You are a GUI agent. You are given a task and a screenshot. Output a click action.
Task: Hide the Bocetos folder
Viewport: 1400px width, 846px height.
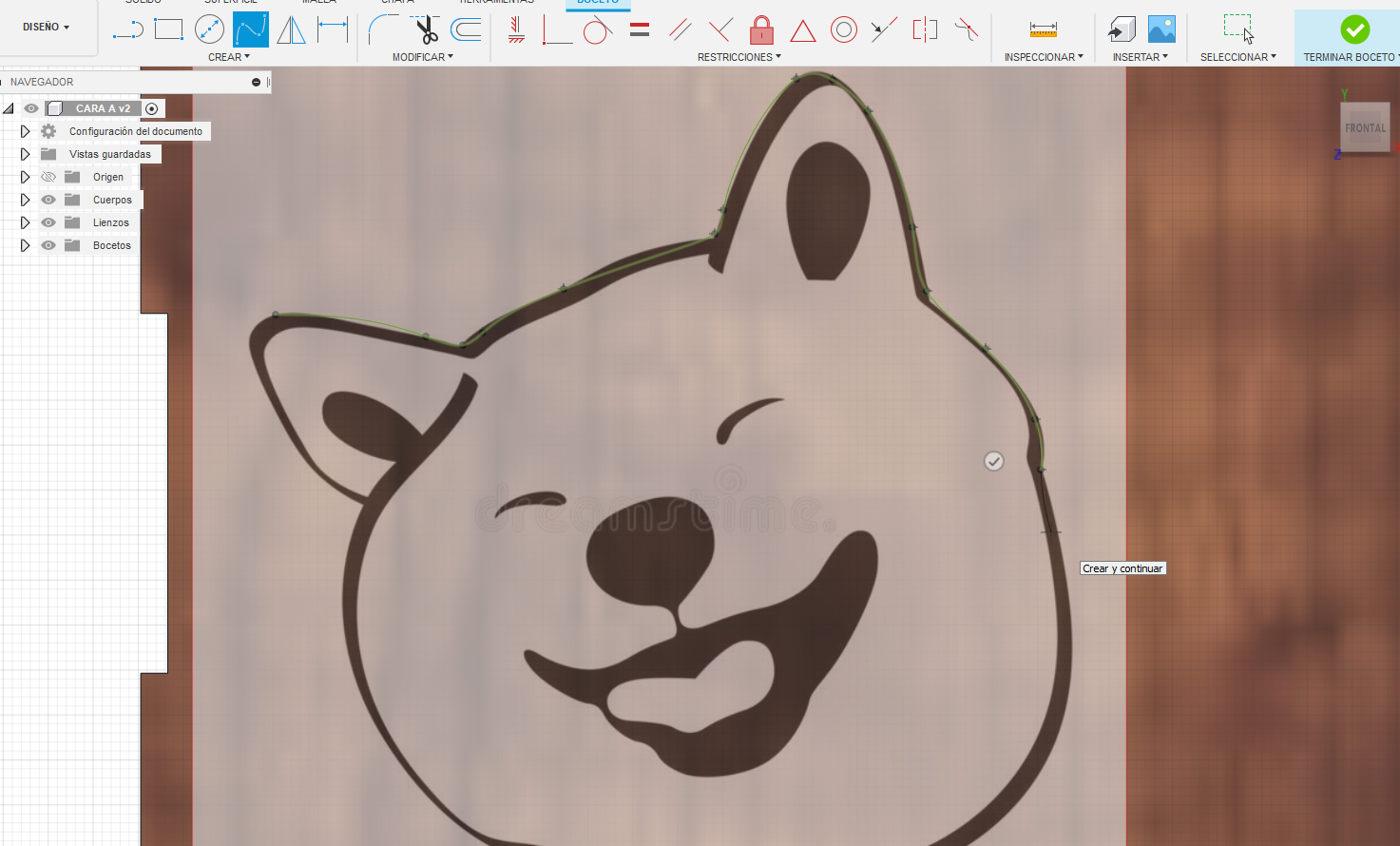click(x=48, y=245)
